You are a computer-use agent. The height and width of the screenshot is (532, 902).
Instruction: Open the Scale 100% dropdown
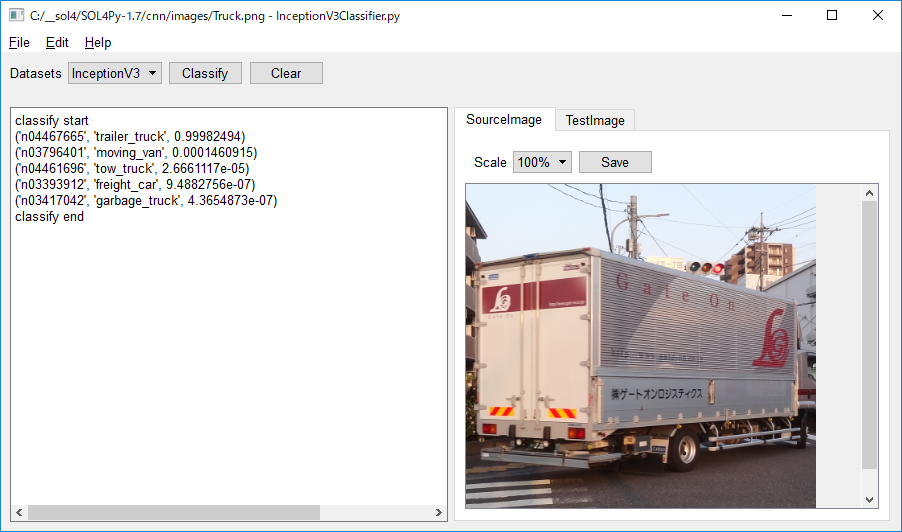[542, 162]
